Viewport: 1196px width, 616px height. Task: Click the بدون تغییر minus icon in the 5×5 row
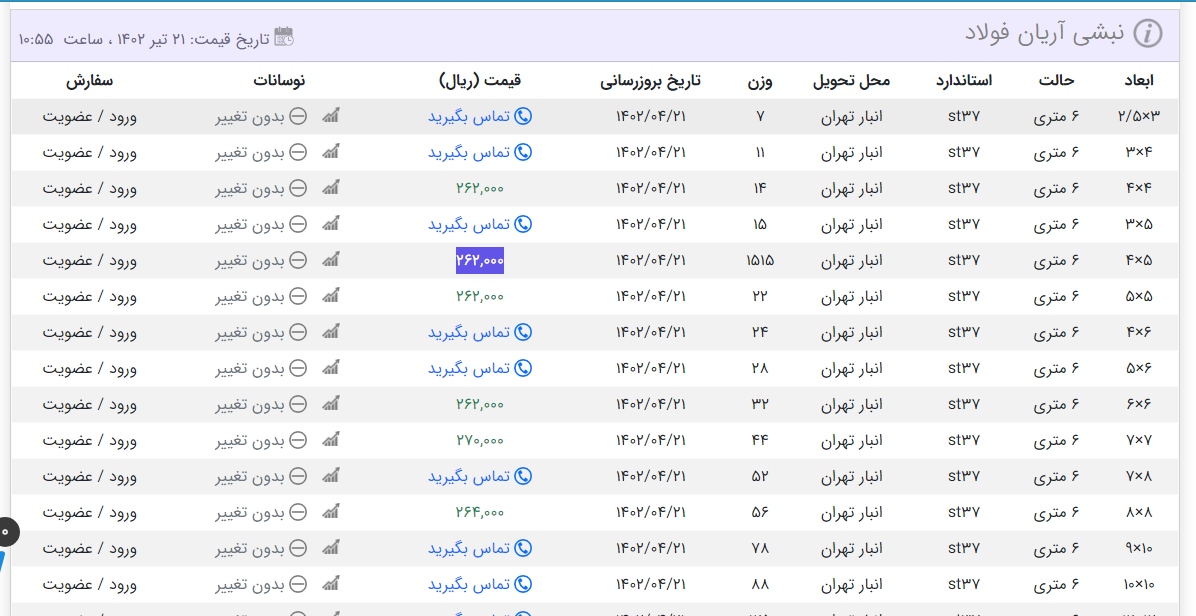pyautogui.click(x=298, y=296)
